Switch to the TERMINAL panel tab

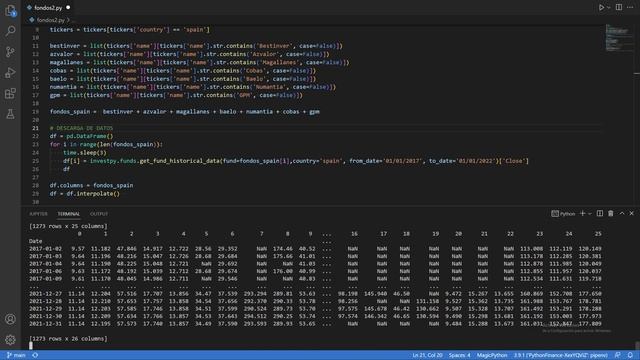[x=68, y=214]
